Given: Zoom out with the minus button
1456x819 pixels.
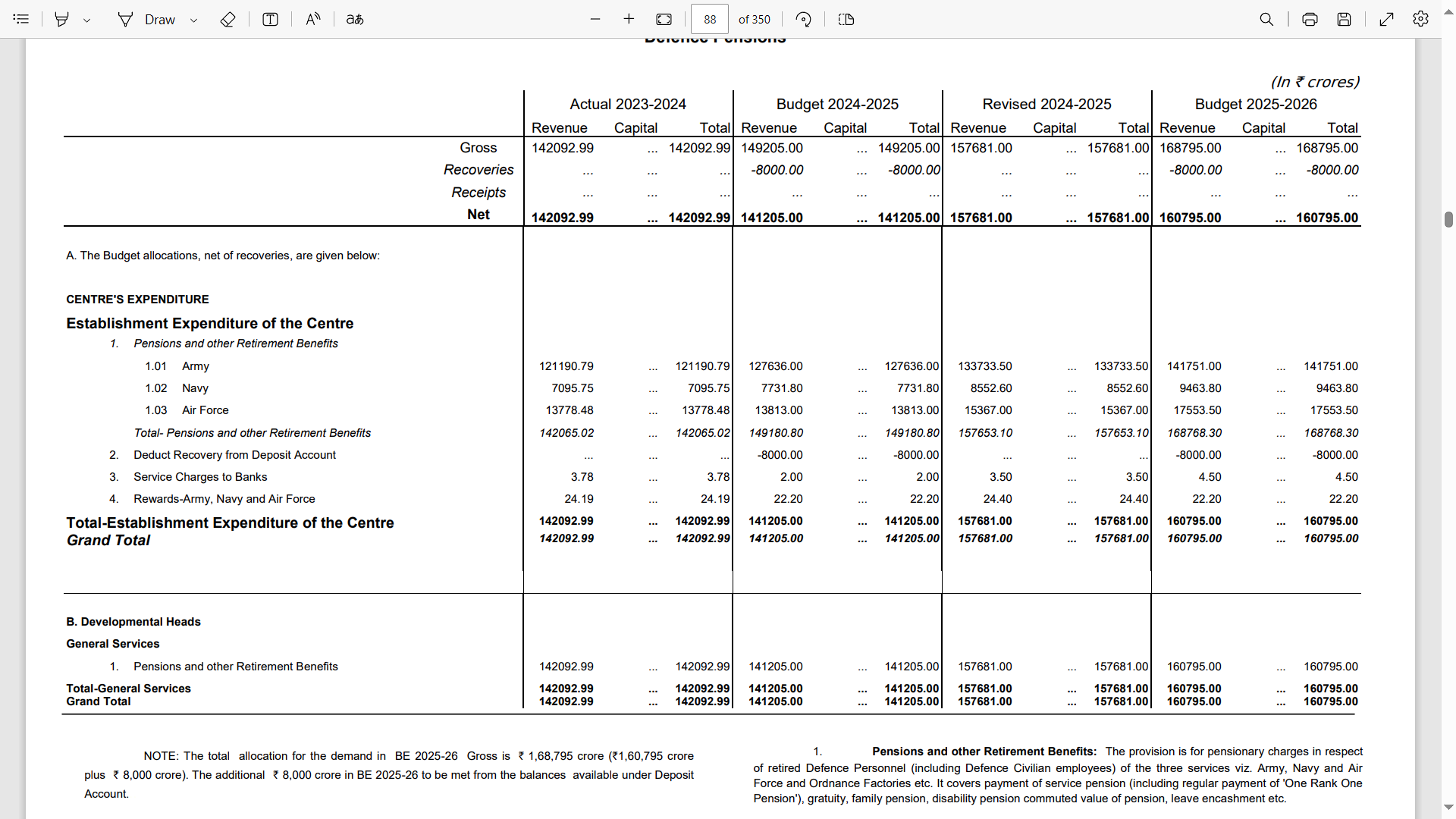Looking at the screenshot, I should pyautogui.click(x=595, y=19).
